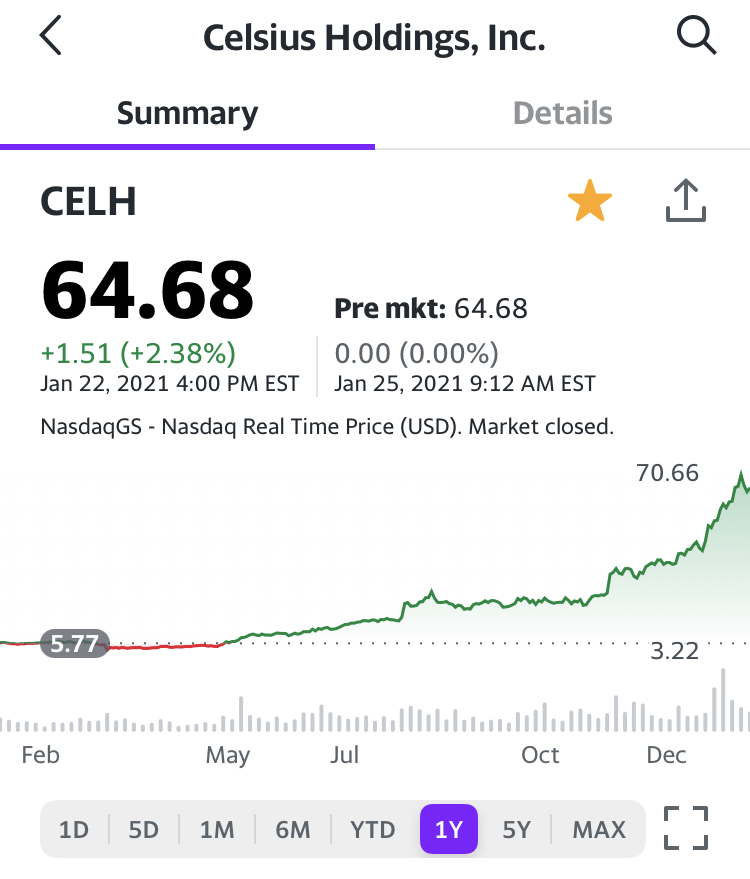The height and width of the screenshot is (879, 750).
Task: Open search with the magnifier icon
Action: click(696, 37)
